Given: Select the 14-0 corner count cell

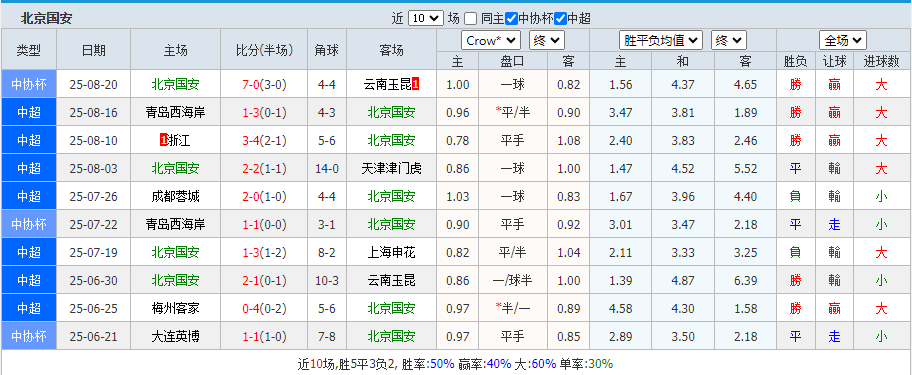Looking at the screenshot, I should pyautogui.click(x=327, y=169).
